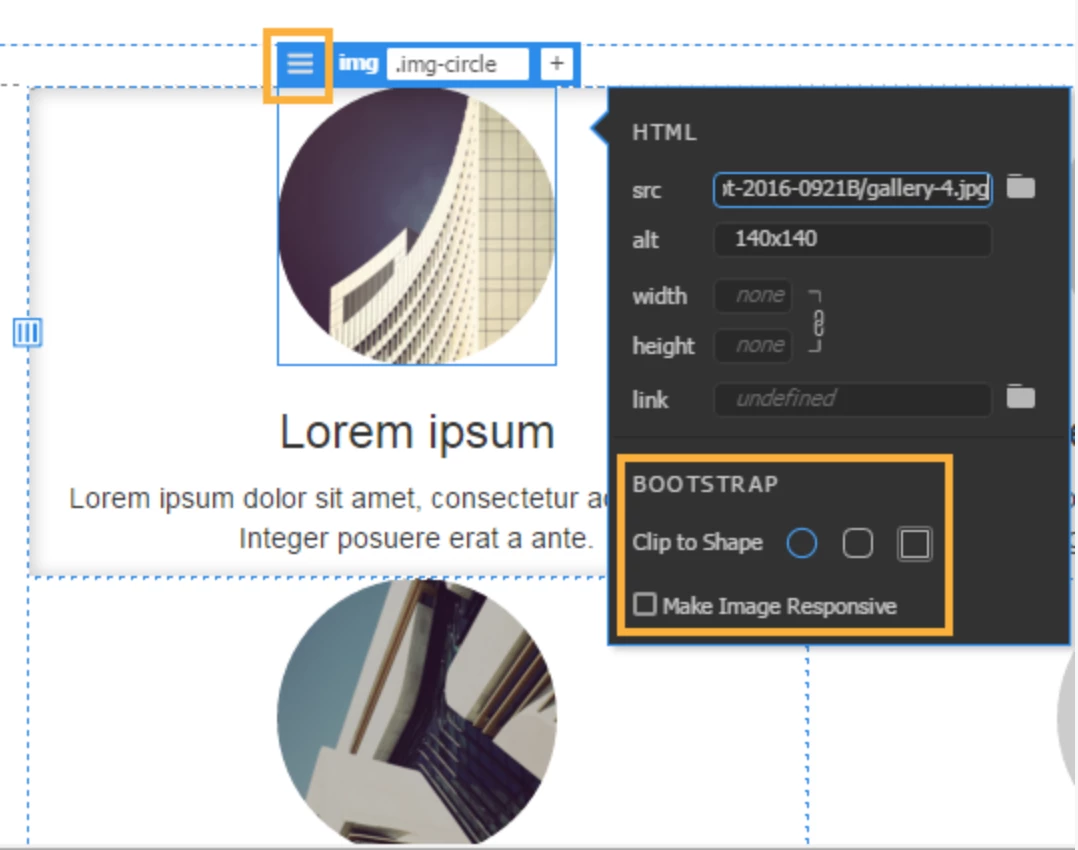This screenshot has height=850, width=1078.
Task: Browse for the src image file
Action: pyautogui.click(x=1021, y=187)
